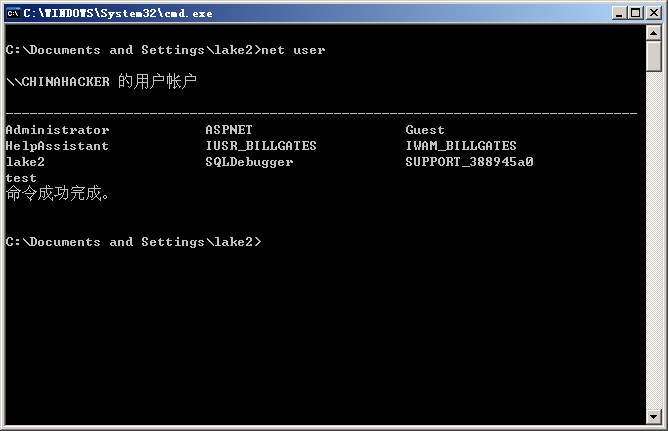Click the empty scrollbar track below the thumb
668x431 pixels.
click(654, 250)
